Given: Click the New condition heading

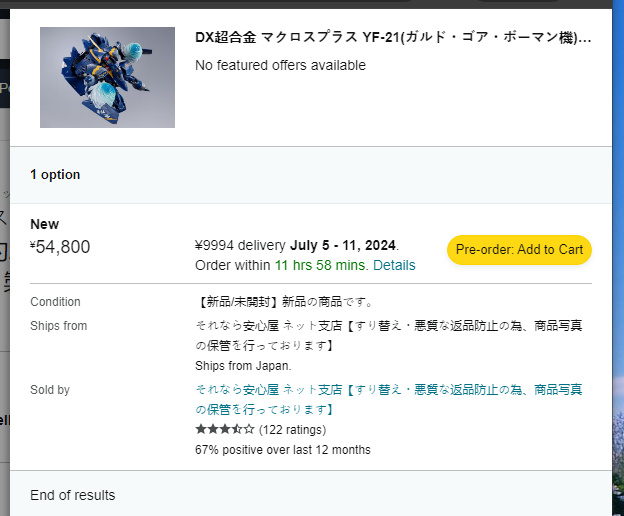Looking at the screenshot, I should click(45, 224).
